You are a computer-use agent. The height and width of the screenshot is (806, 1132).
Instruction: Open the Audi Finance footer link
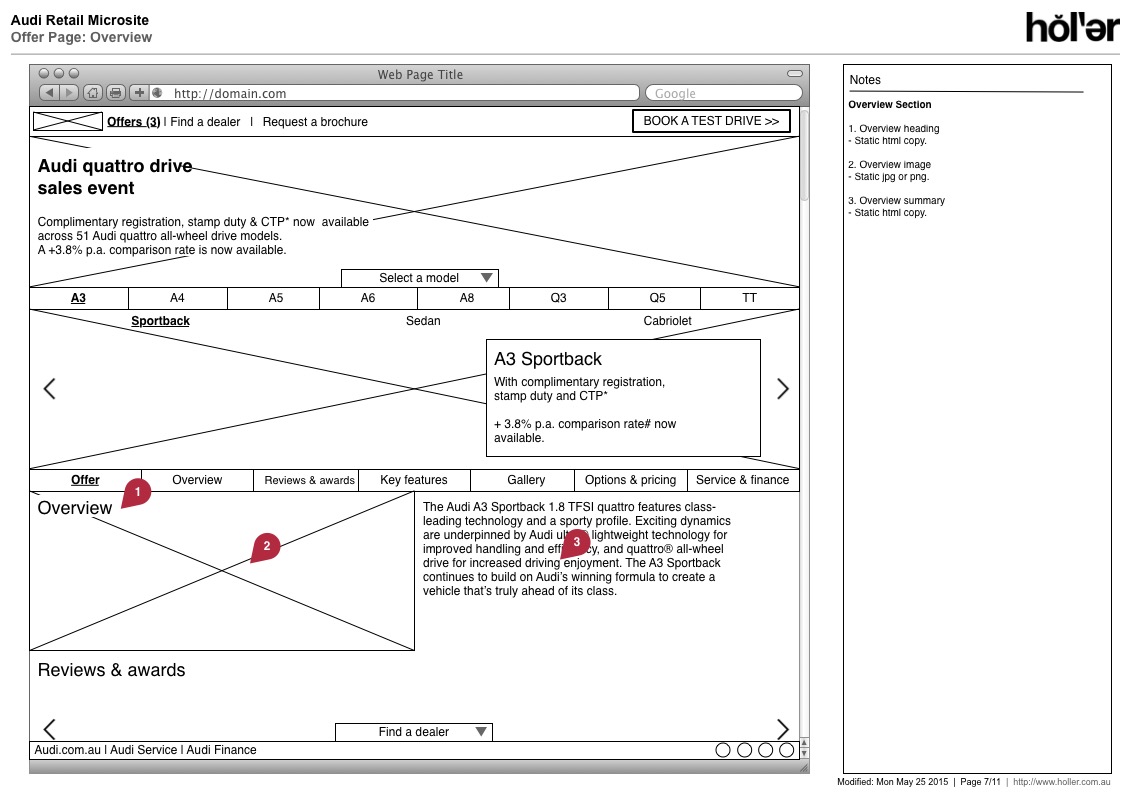coord(221,750)
